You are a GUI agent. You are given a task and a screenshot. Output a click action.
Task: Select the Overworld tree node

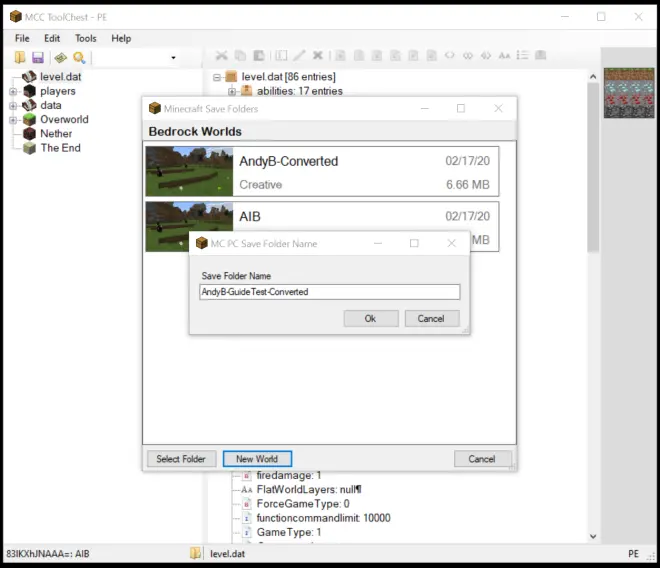click(64, 120)
